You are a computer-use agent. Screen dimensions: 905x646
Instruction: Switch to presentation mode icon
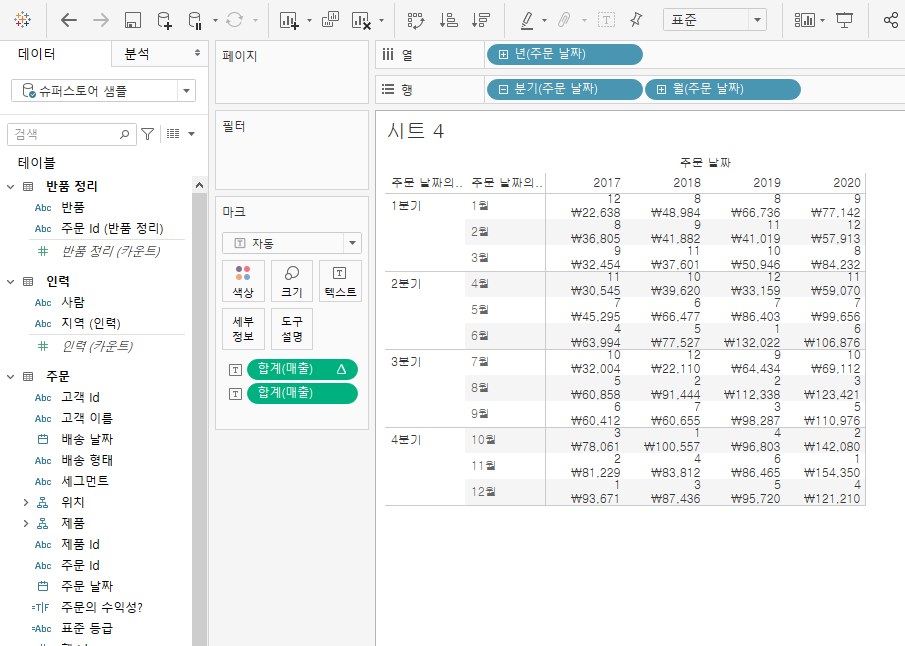[x=844, y=20]
